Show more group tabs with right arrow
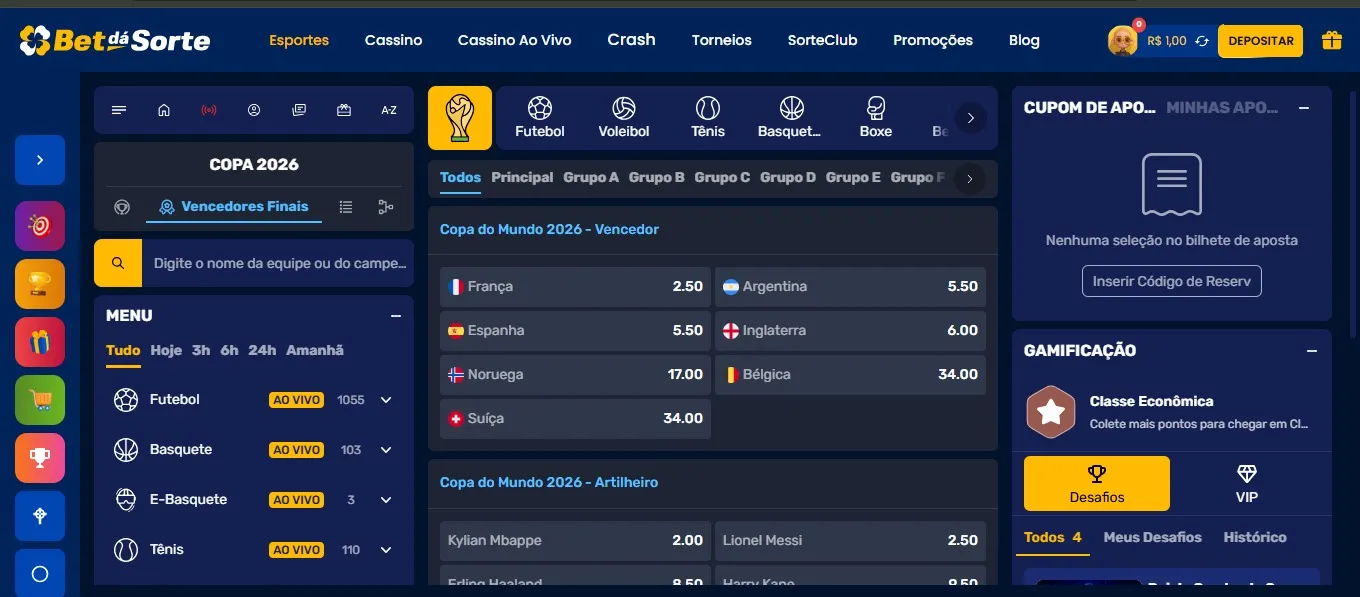 point(969,179)
